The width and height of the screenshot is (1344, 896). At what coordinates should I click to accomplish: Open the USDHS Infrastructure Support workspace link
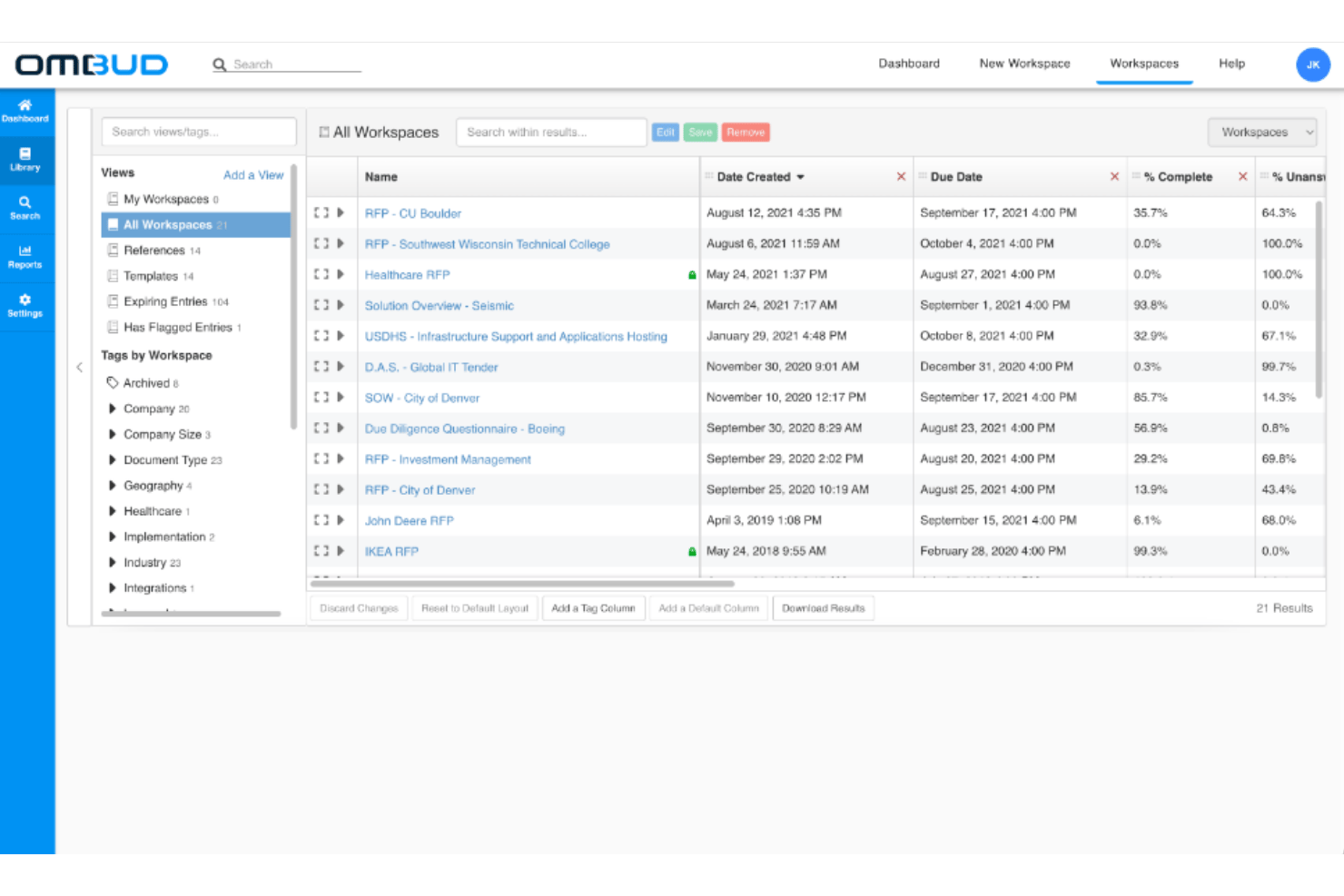pyautogui.click(x=516, y=337)
